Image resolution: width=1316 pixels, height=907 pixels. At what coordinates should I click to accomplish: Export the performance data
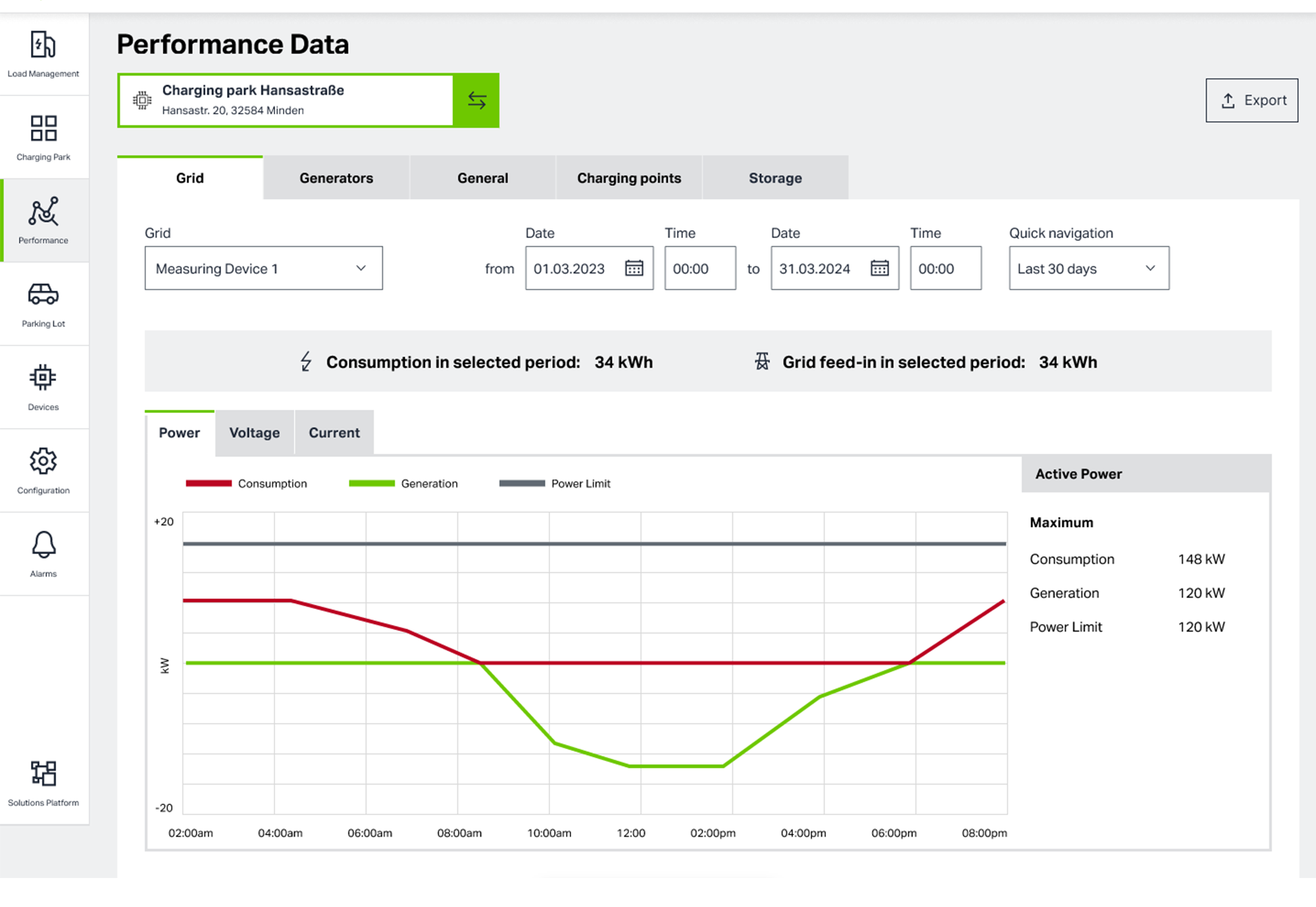(1252, 101)
